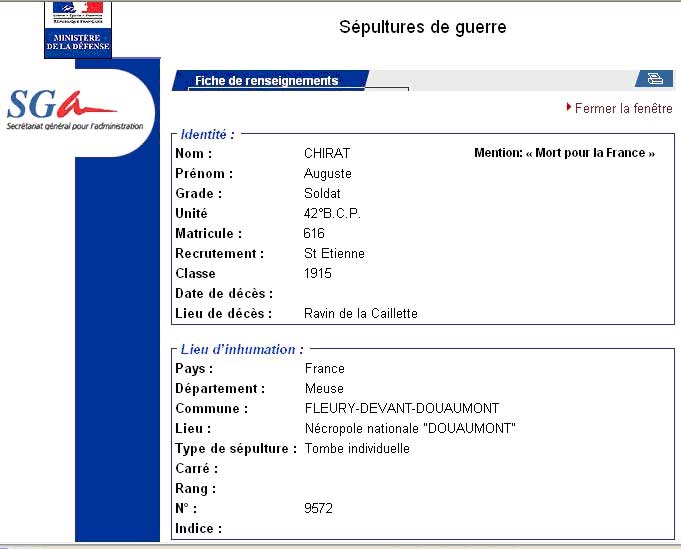Click the Identité section title
The height and width of the screenshot is (549, 681).
(208, 135)
